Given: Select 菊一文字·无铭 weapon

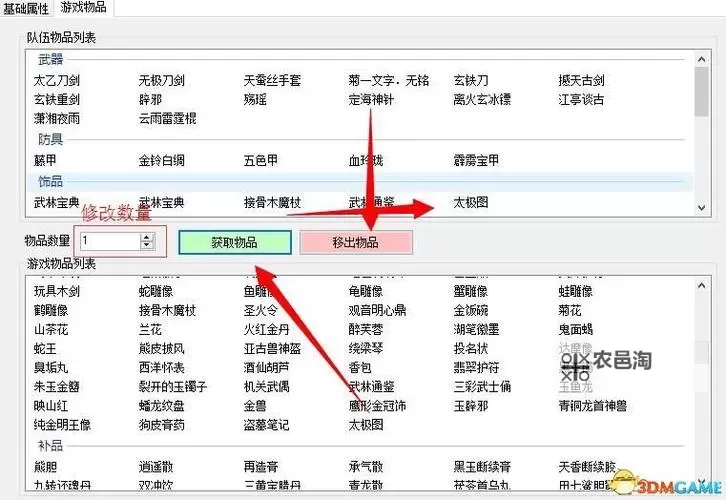Looking at the screenshot, I should (x=389, y=81).
